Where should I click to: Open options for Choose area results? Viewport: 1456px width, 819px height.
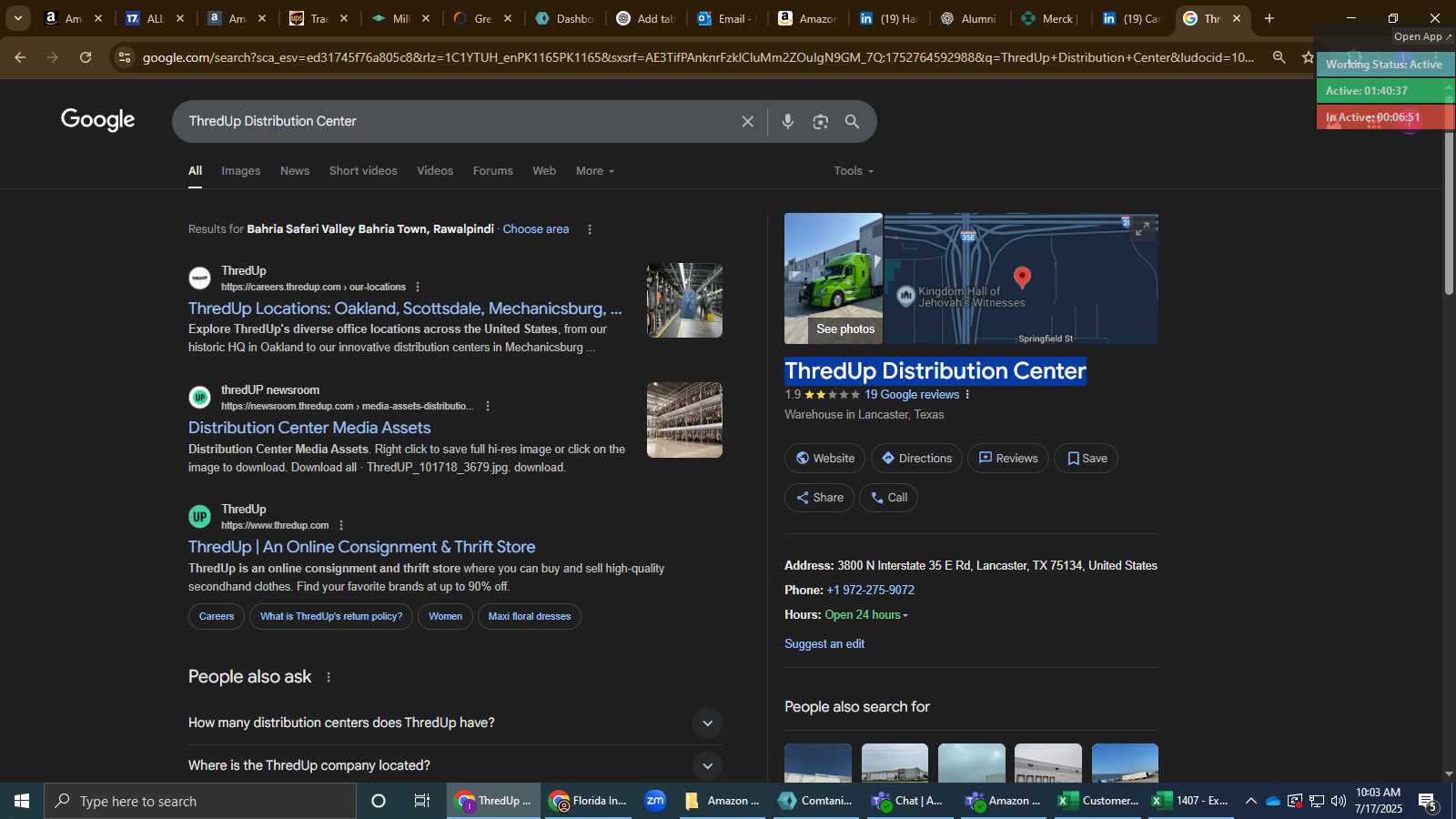pos(590,229)
